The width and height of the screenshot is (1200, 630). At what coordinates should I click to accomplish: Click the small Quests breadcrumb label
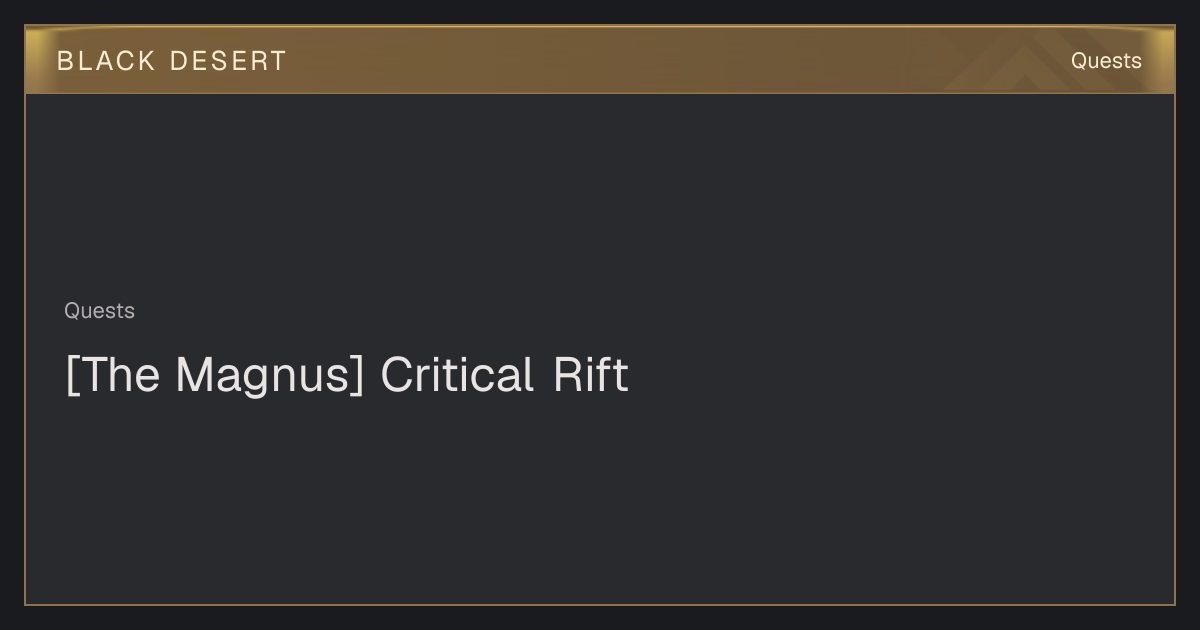pyautogui.click(x=99, y=311)
